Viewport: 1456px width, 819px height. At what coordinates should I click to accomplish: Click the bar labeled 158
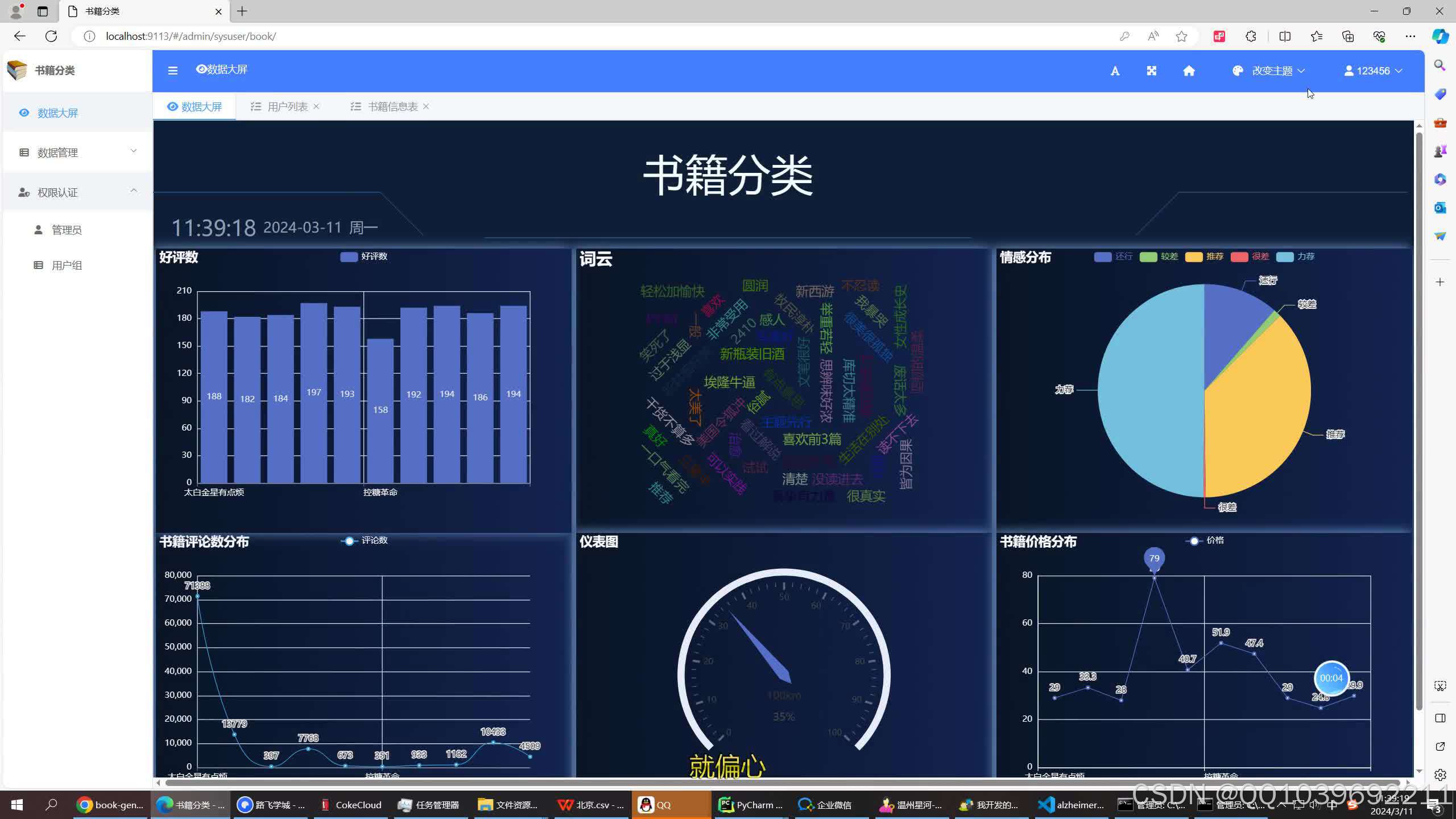pyautogui.click(x=380, y=411)
